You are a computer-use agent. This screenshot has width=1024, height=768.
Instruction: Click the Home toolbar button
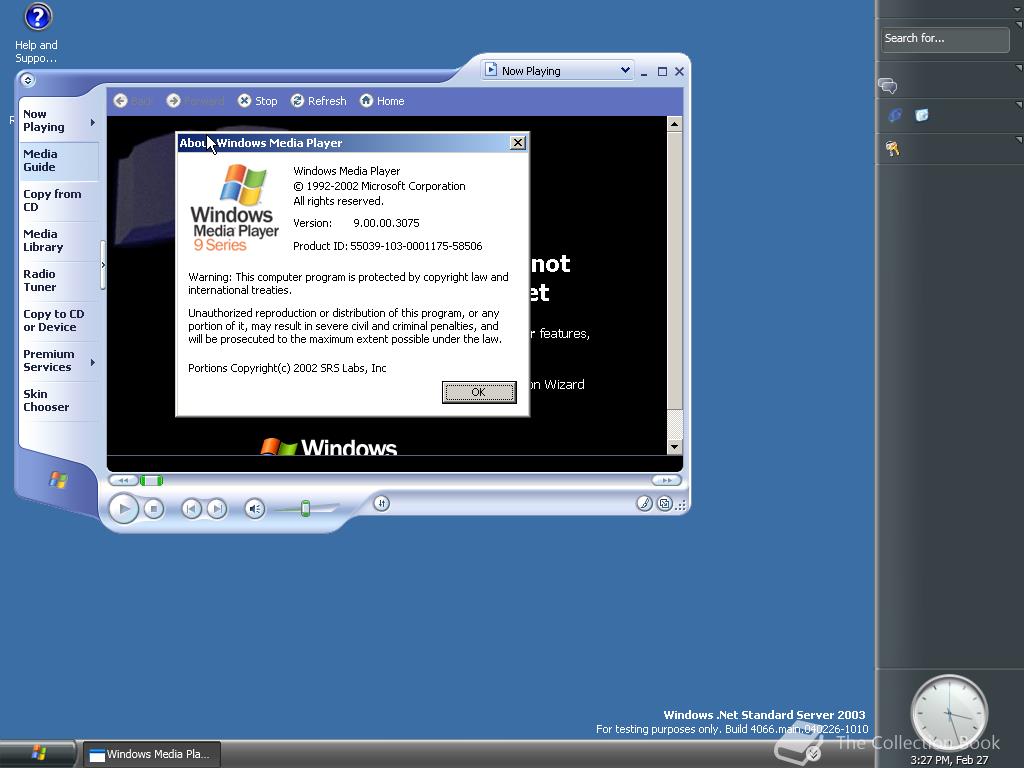tap(382, 101)
